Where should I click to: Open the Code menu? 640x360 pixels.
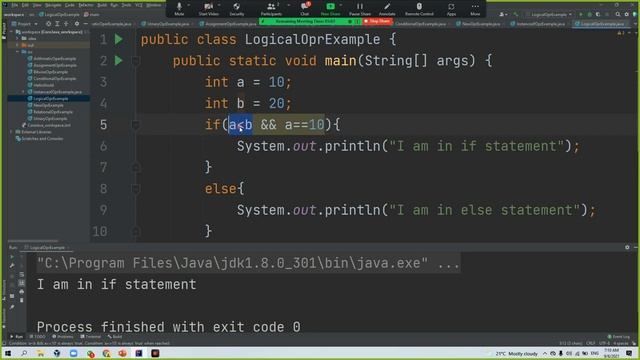tap(70, 5)
